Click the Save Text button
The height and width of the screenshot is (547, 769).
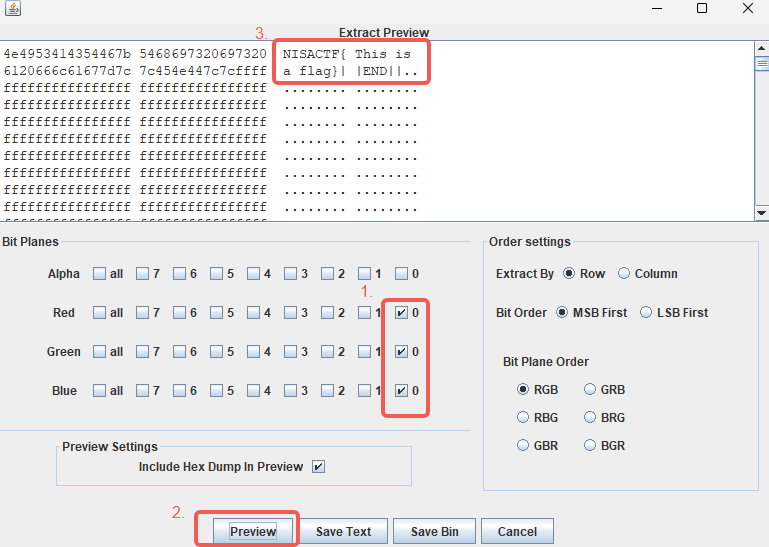pos(343,532)
